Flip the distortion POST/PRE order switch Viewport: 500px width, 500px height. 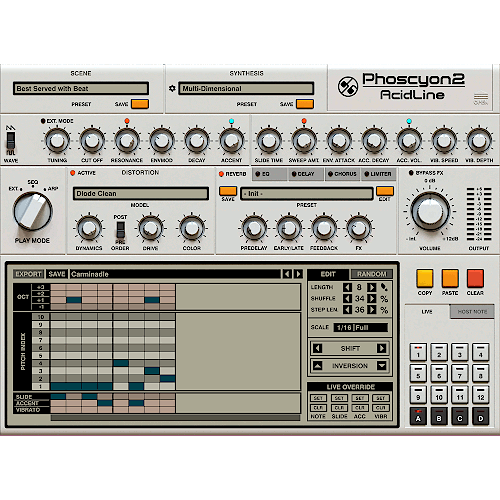coord(120,230)
